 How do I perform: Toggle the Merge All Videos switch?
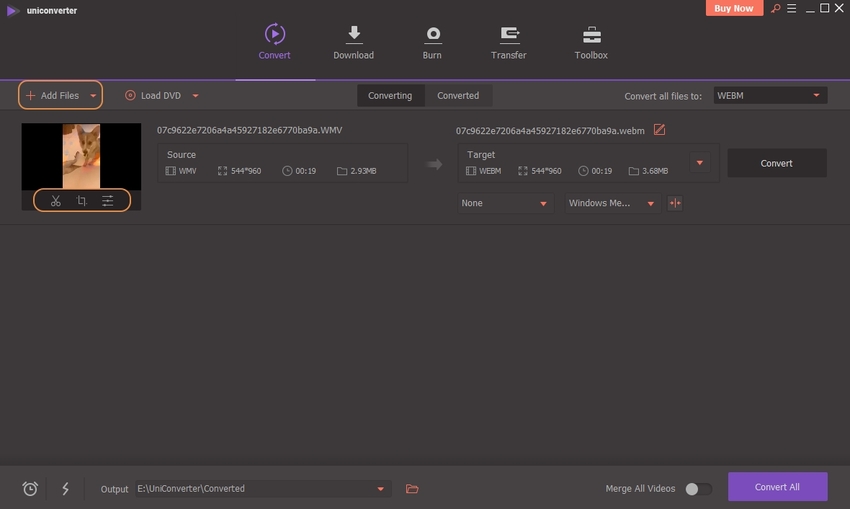[x=698, y=489]
